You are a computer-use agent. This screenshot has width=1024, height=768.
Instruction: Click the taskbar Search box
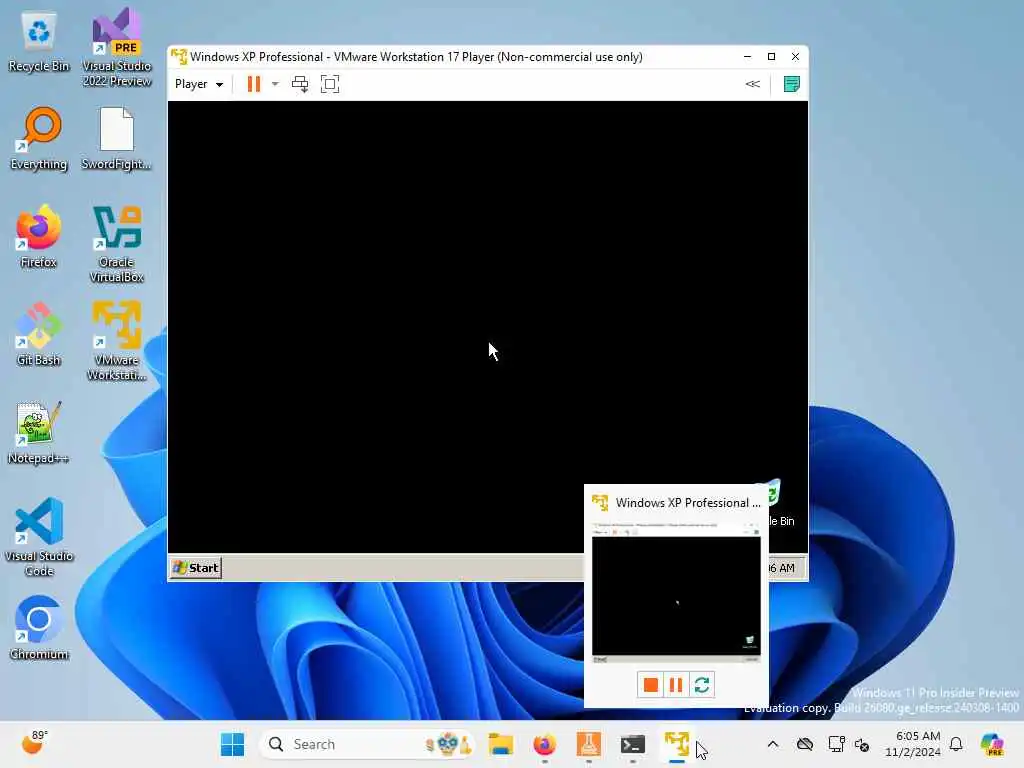[368, 744]
